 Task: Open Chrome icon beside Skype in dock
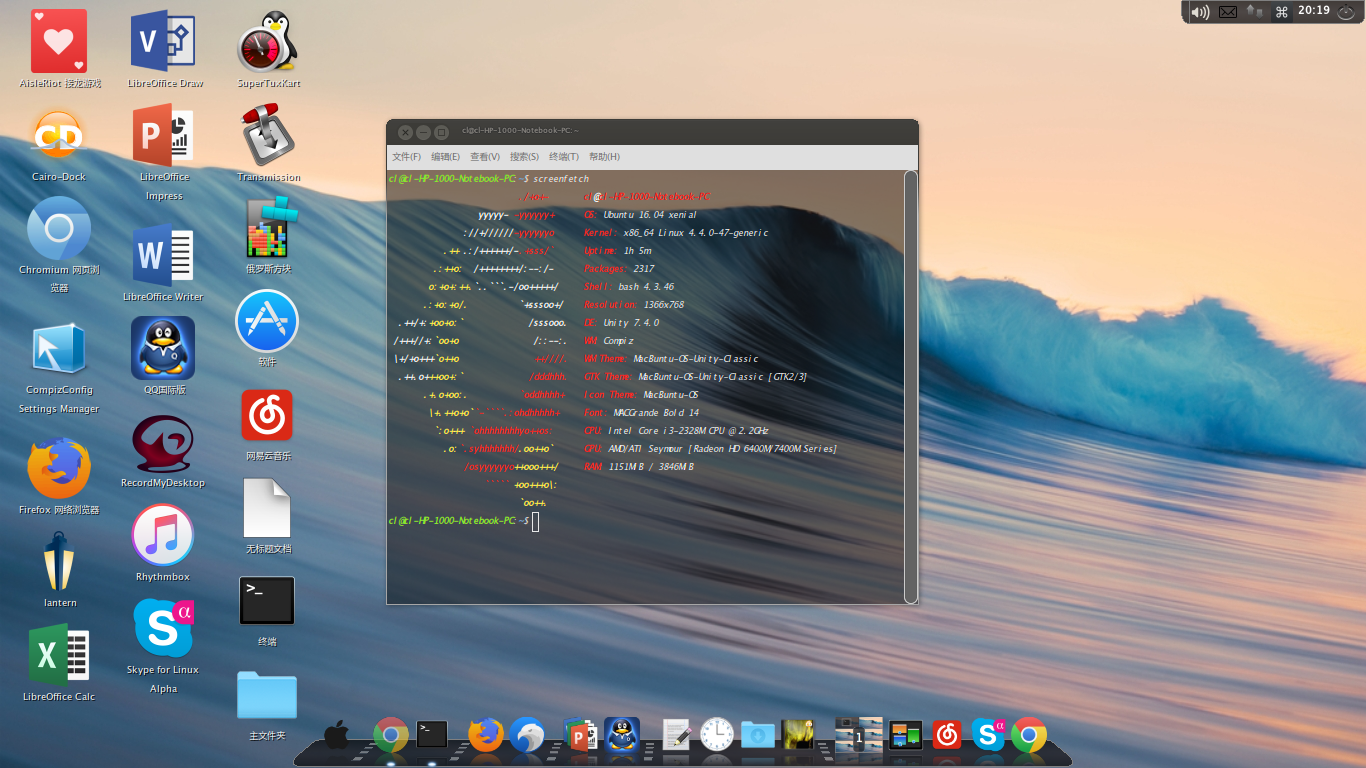tap(1029, 735)
